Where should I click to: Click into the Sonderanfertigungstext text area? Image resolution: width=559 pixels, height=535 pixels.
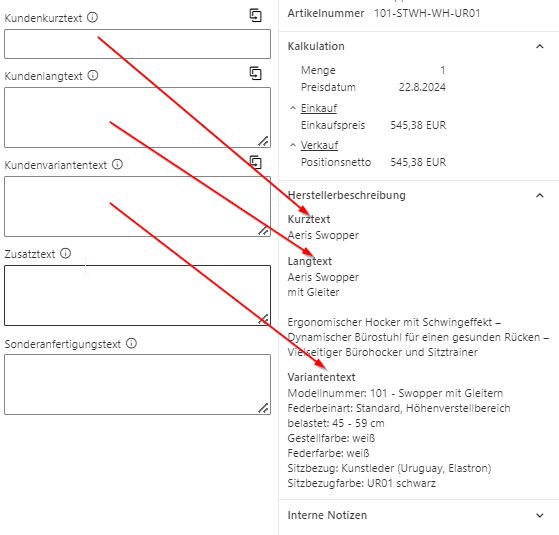click(137, 384)
